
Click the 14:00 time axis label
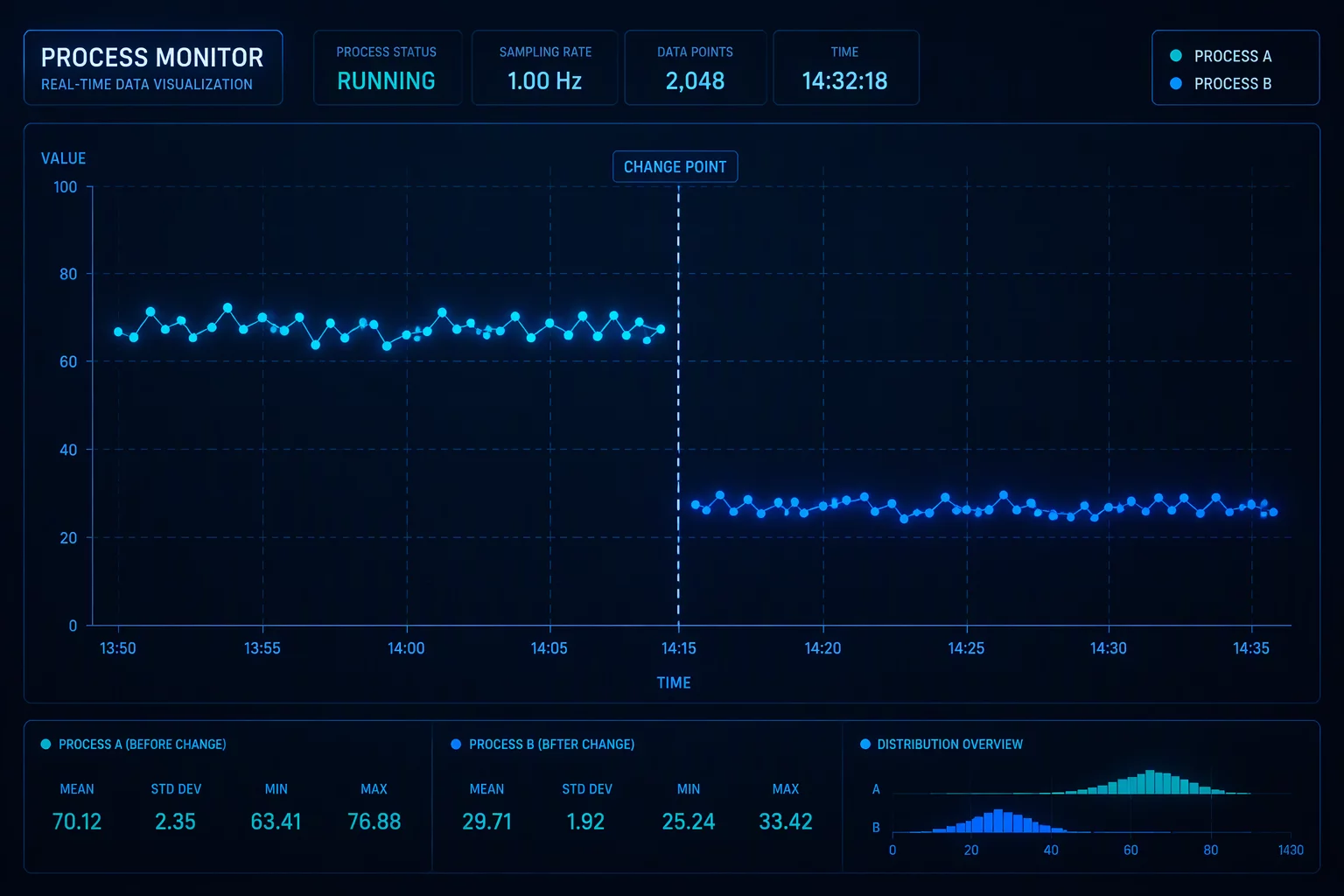click(x=406, y=648)
